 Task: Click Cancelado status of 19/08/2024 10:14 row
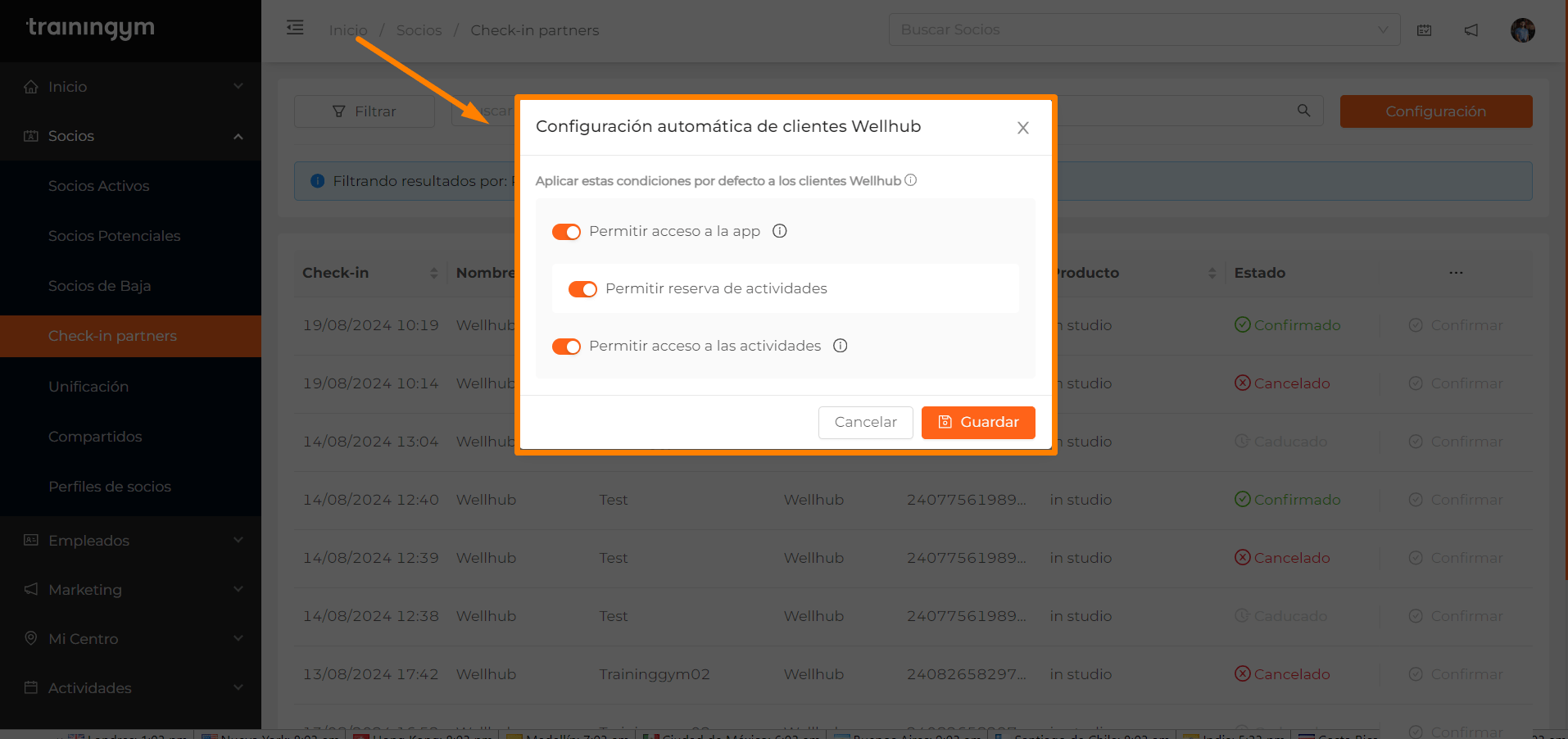(1283, 383)
